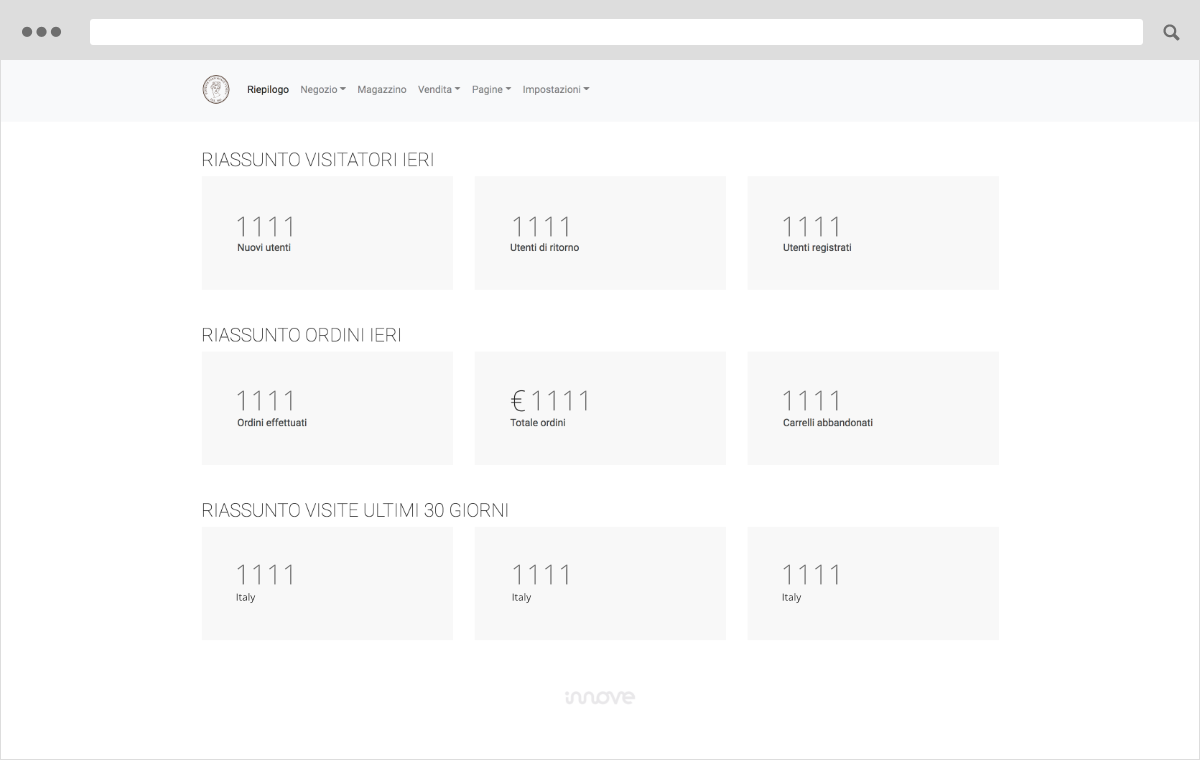Viewport: 1200px width, 760px height.
Task: Open the Carrelli abbandonati card
Action: click(x=872, y=408)
